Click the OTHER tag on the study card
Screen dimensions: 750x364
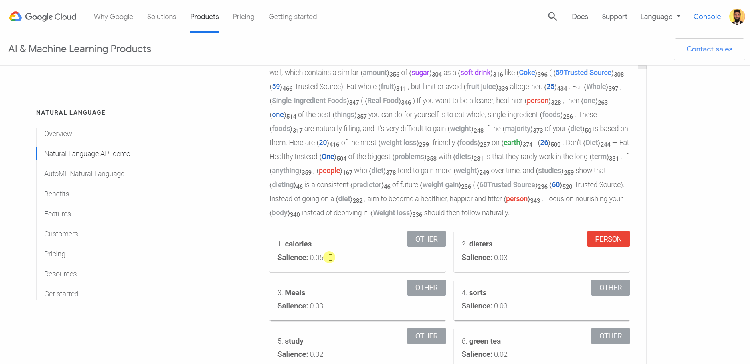pos(426,336)
